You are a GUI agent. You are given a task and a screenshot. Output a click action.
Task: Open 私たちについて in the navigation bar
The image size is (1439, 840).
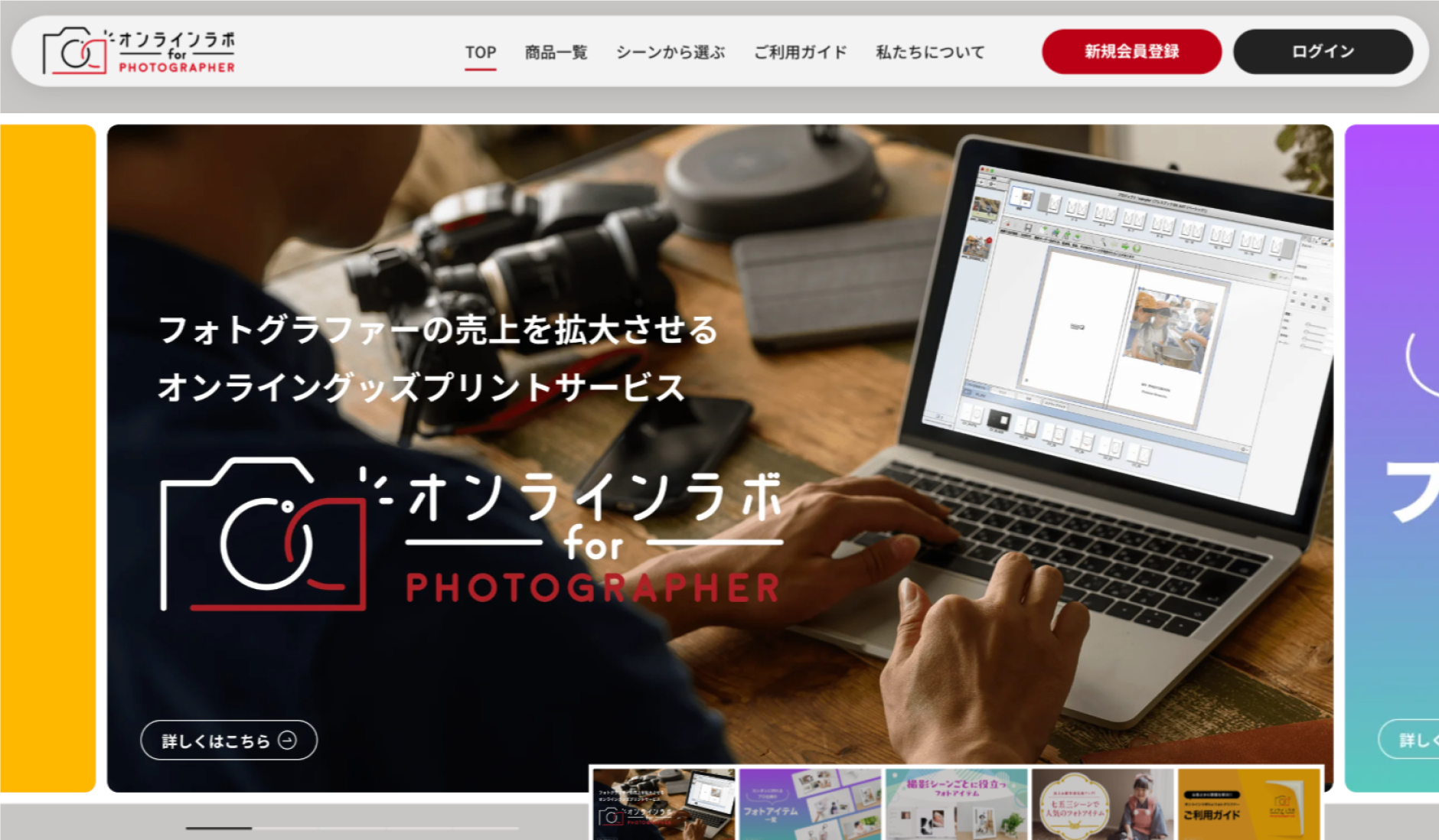coord(930,52)
